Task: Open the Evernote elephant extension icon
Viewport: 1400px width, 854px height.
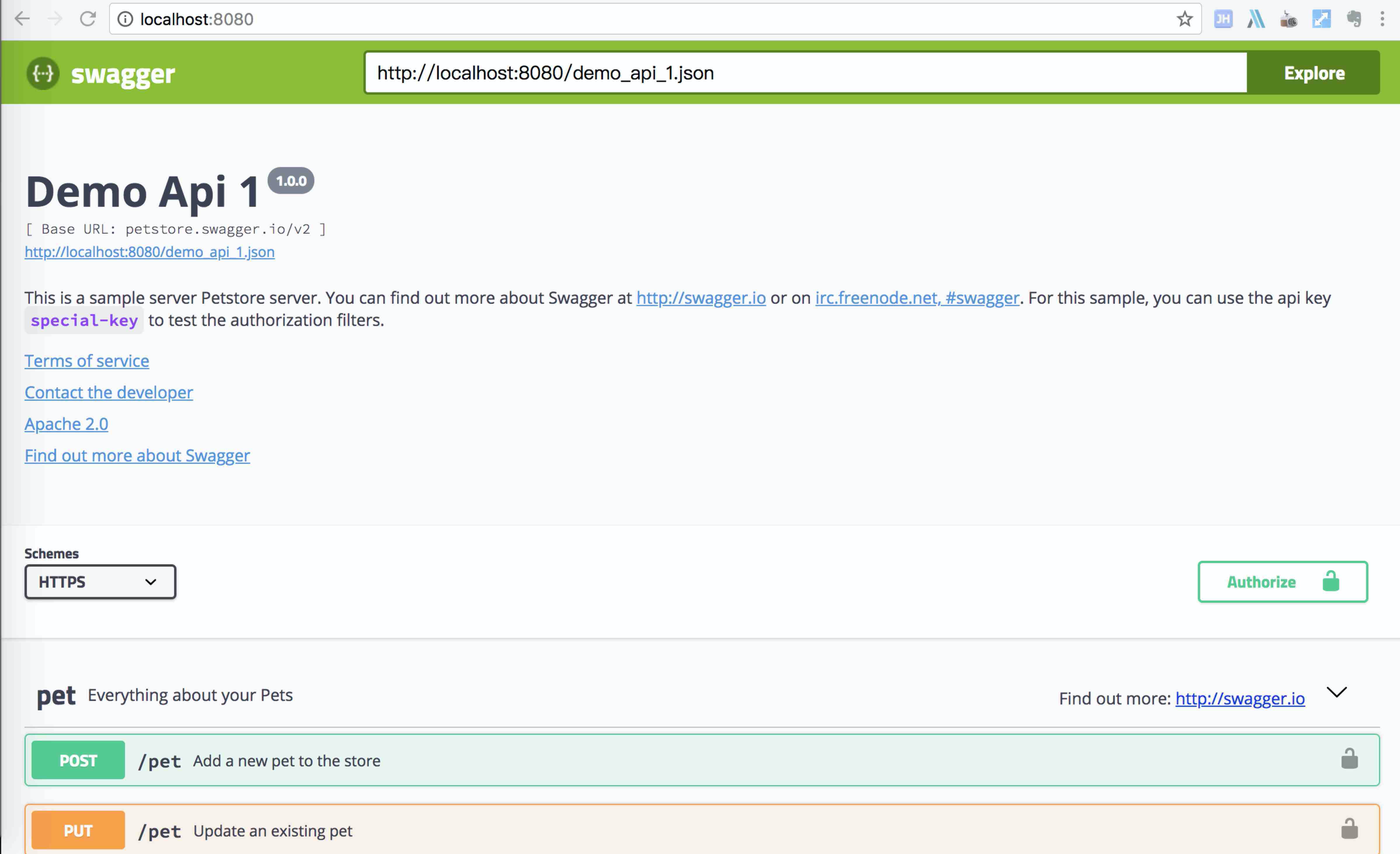Action: click(x=1354, y=19)
